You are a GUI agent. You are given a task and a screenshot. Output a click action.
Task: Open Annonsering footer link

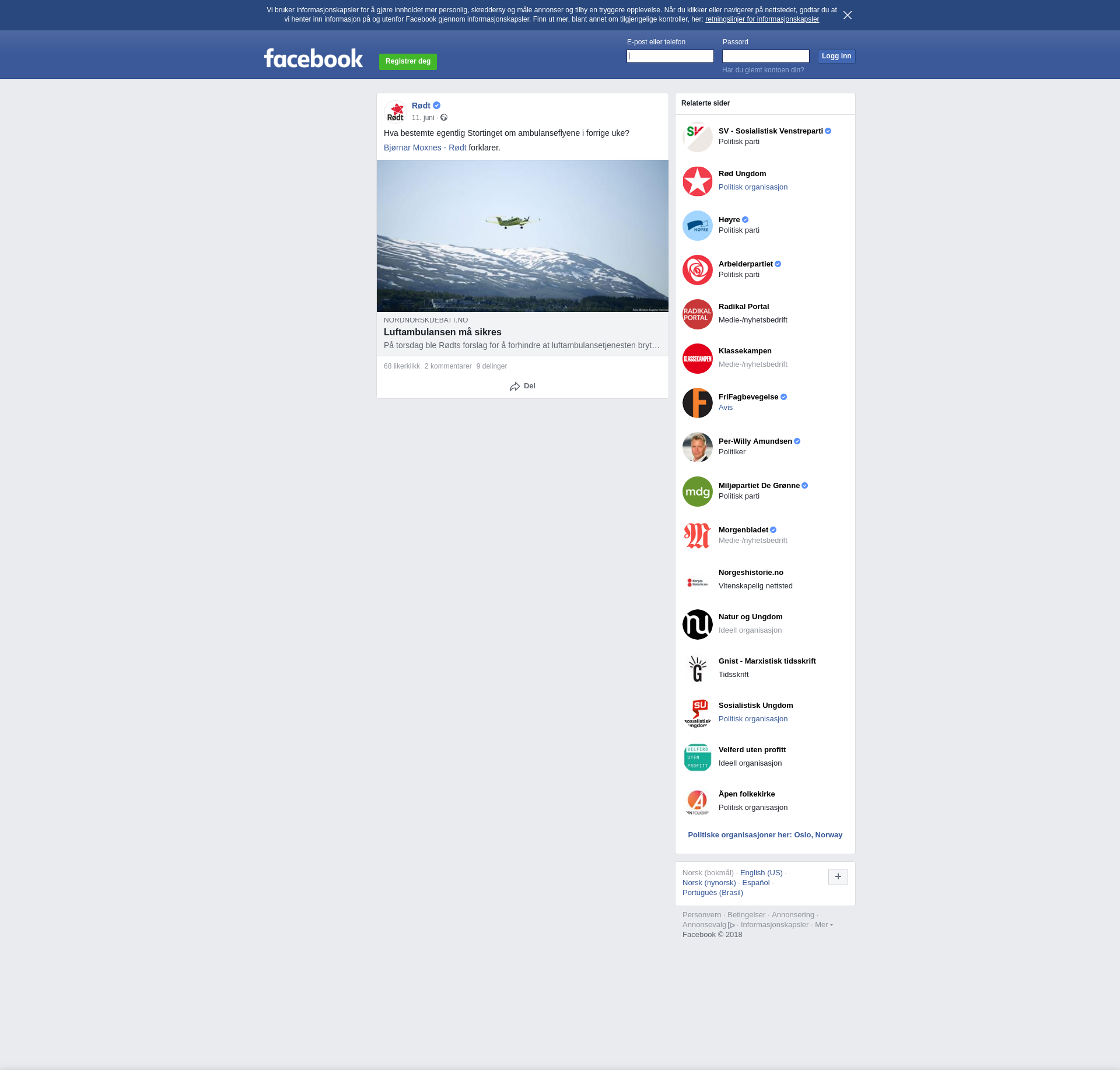pyautogui.click(x=793, y=915)
